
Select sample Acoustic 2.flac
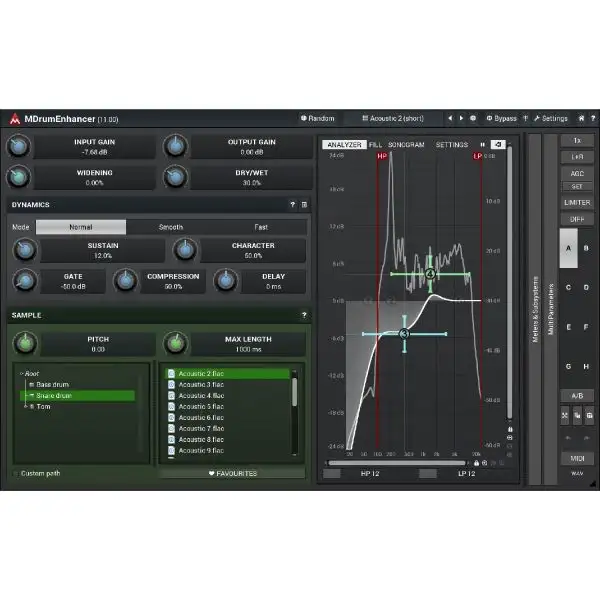click(x=228, y=373)
